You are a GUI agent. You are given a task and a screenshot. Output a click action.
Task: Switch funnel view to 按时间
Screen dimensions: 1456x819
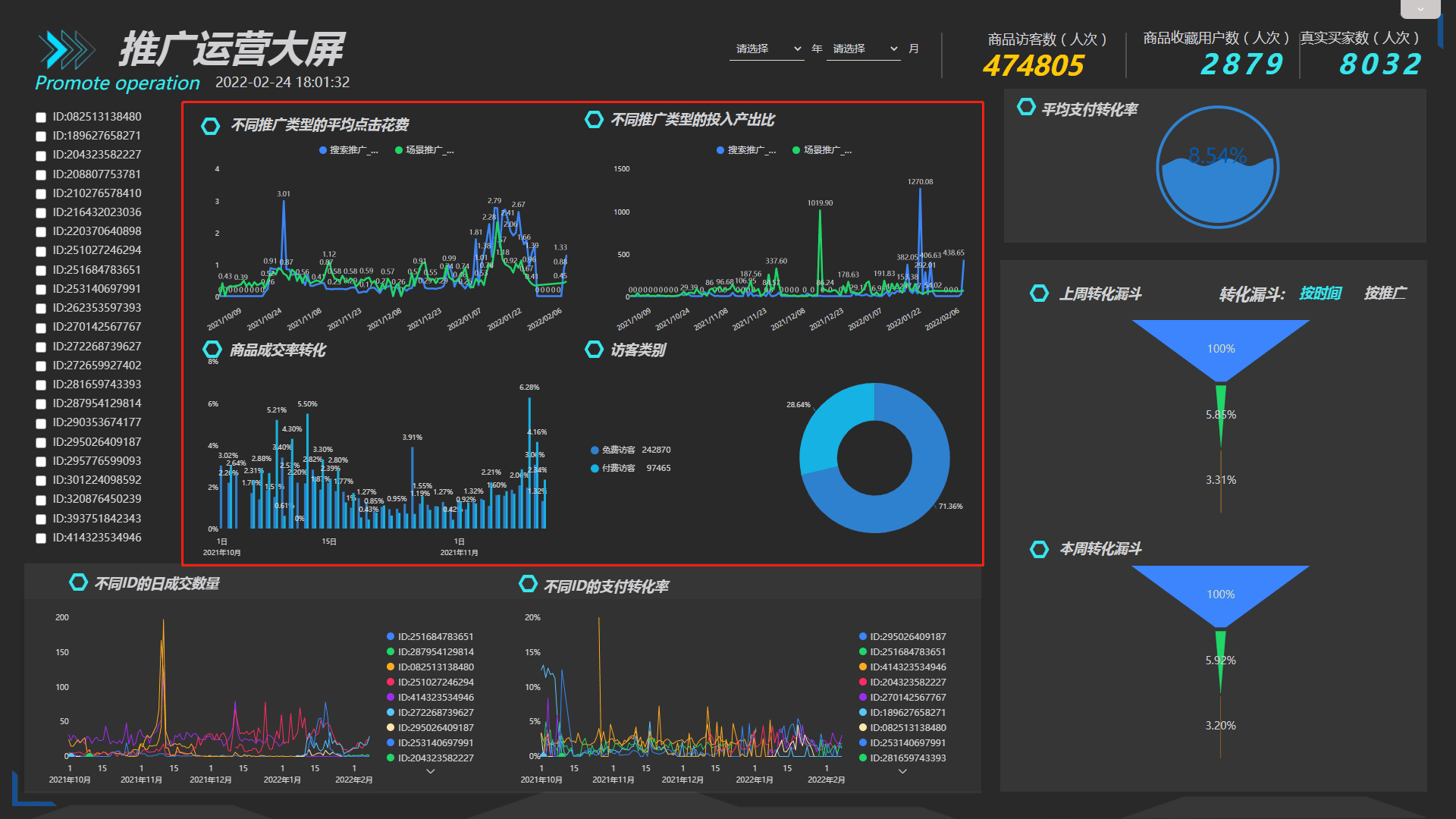point(1320,293)
